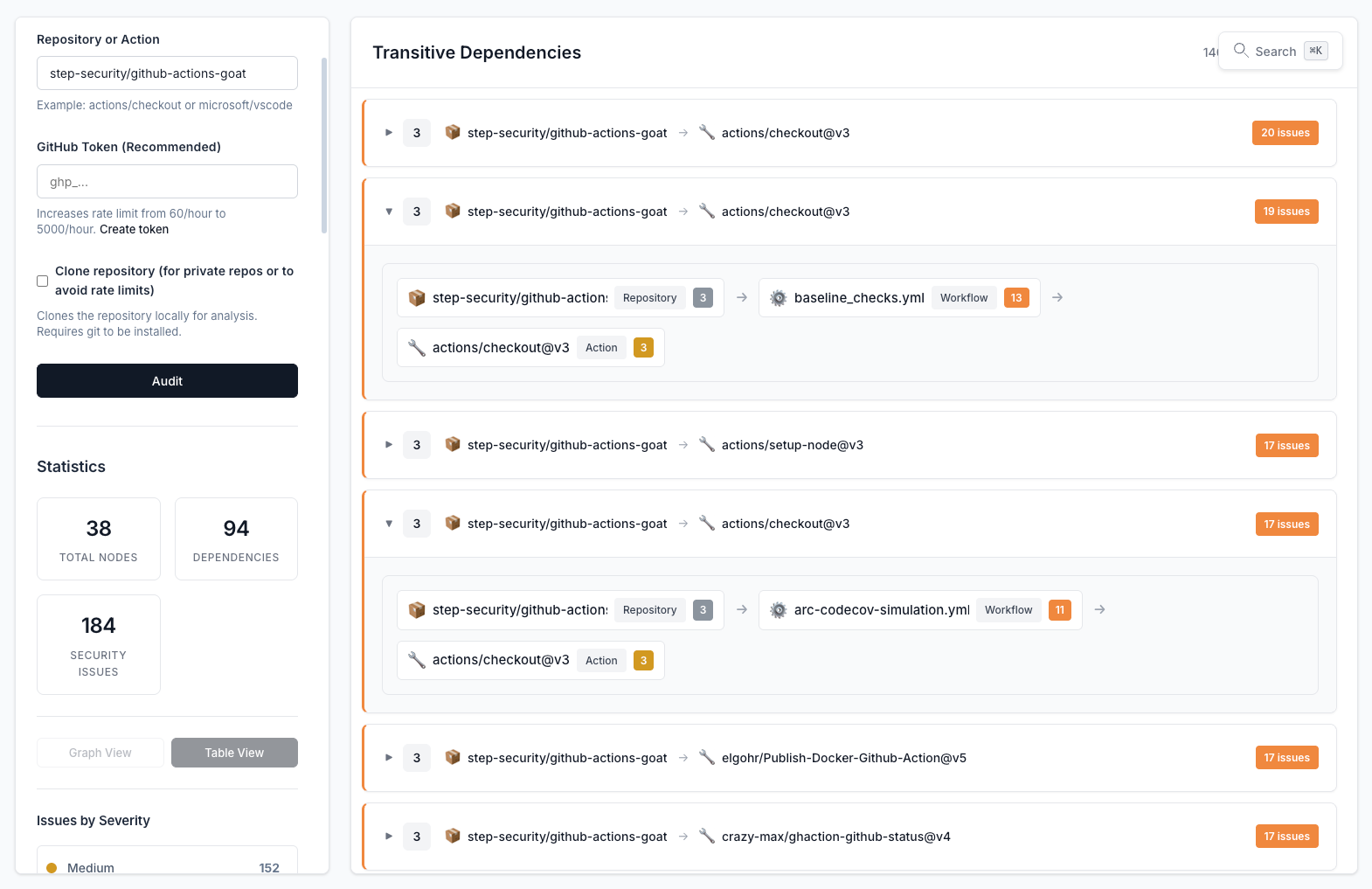Click package icon in elgohr/Publish-Docker row
The image size is (1372, 889).
coord(453,758)
